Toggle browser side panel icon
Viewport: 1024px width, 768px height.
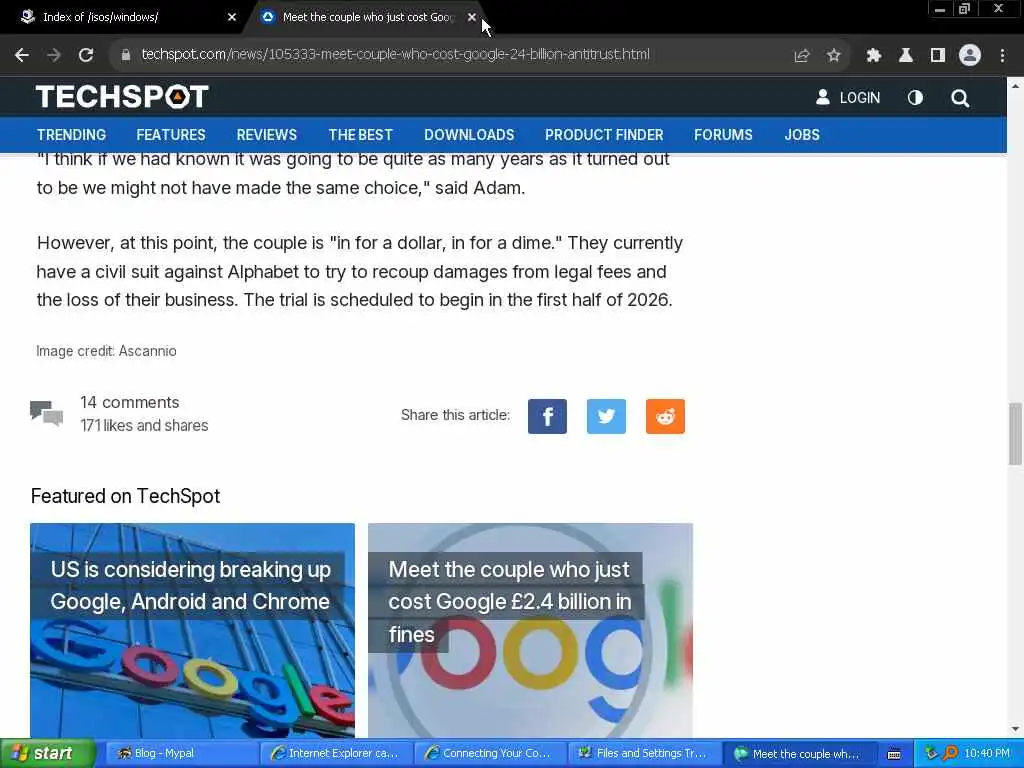click(938, 56)
